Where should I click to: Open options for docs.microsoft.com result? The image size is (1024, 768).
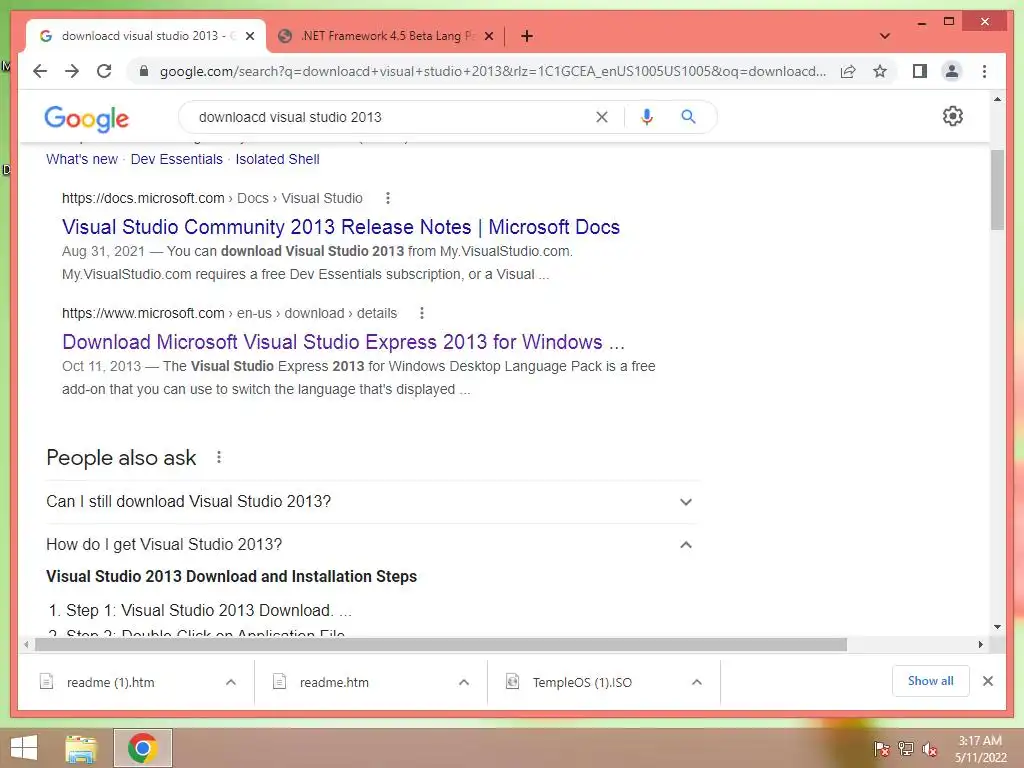388,198
